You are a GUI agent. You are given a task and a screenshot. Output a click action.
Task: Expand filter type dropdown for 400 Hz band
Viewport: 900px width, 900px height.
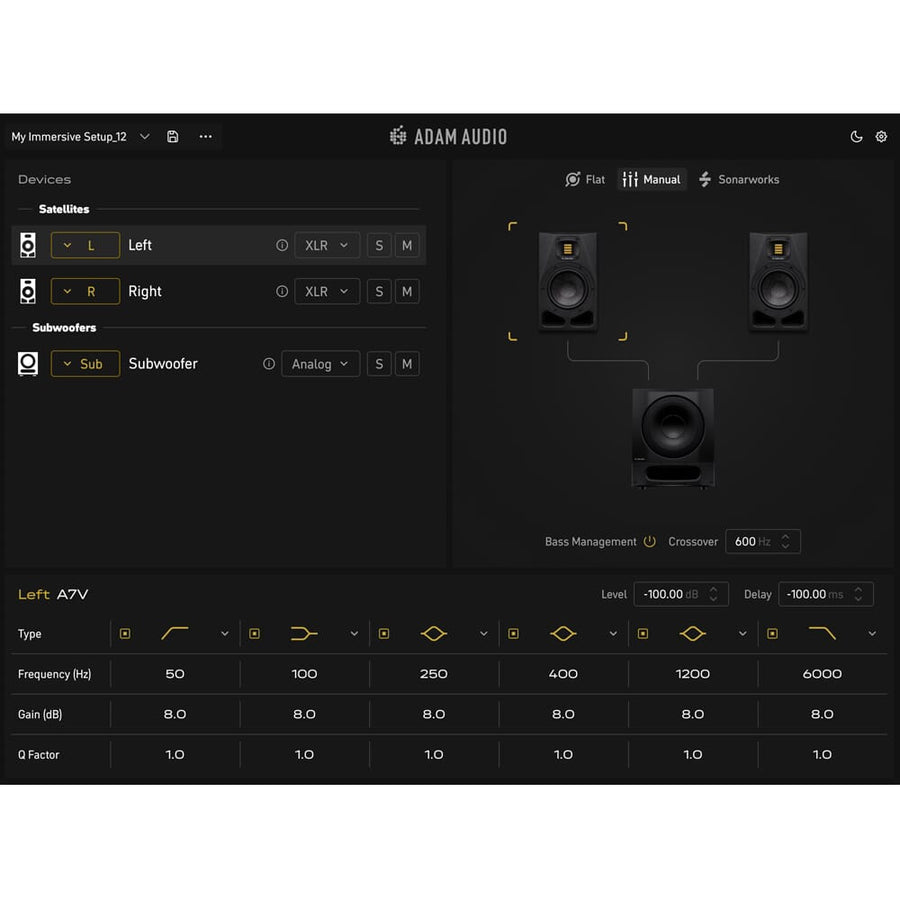613,634
